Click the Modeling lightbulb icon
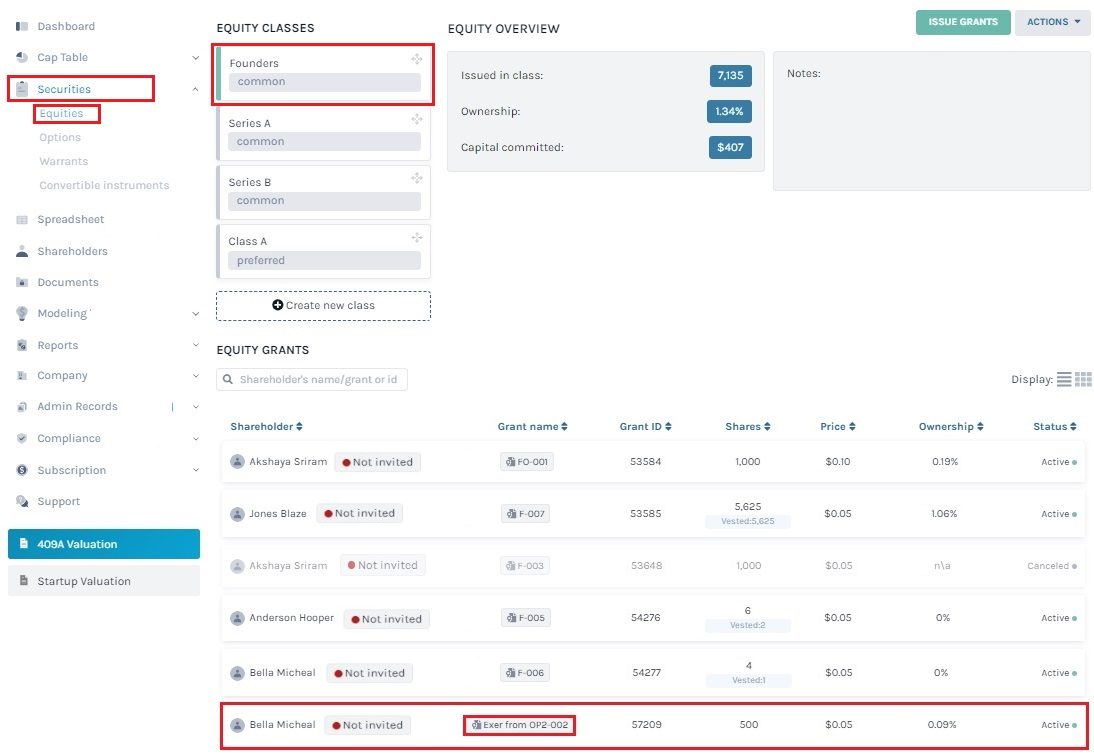Screen dimensions: 1094x755 (22, 313)
